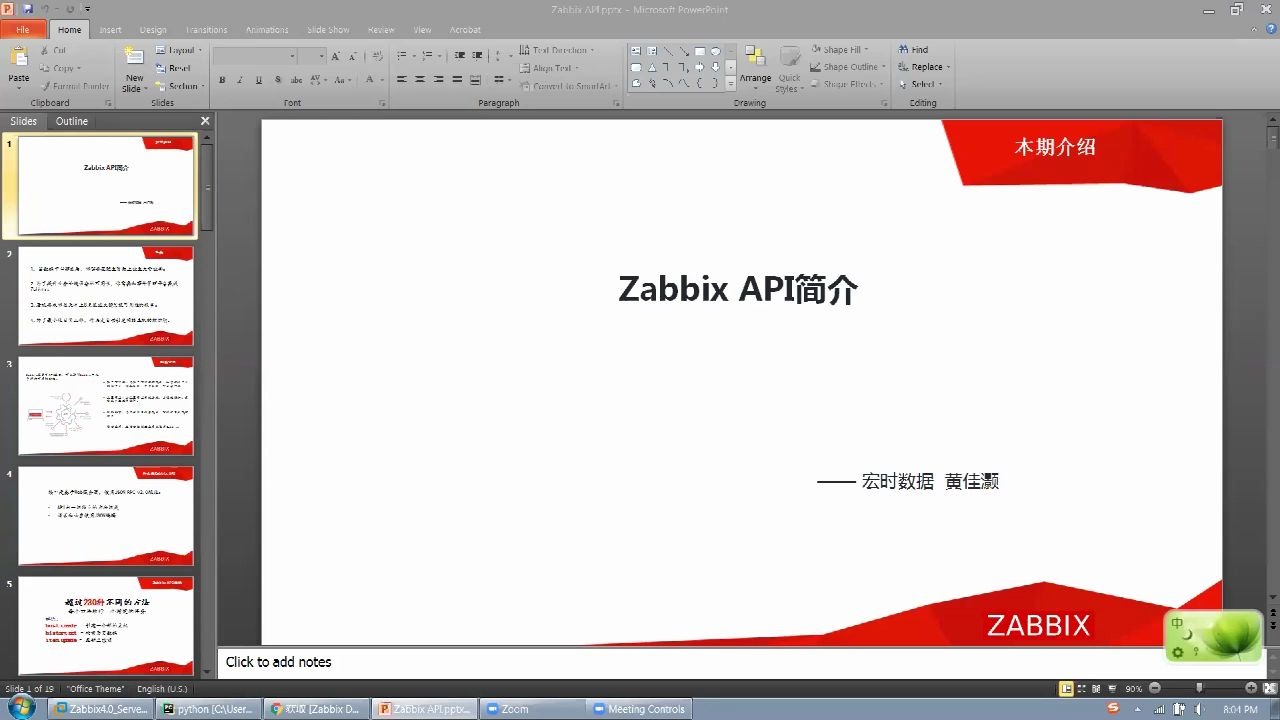Image resolution: width=1280 pixels, height=720 pixels.
Task: Expand shapes gallery More button
Action: coord(731,83)
